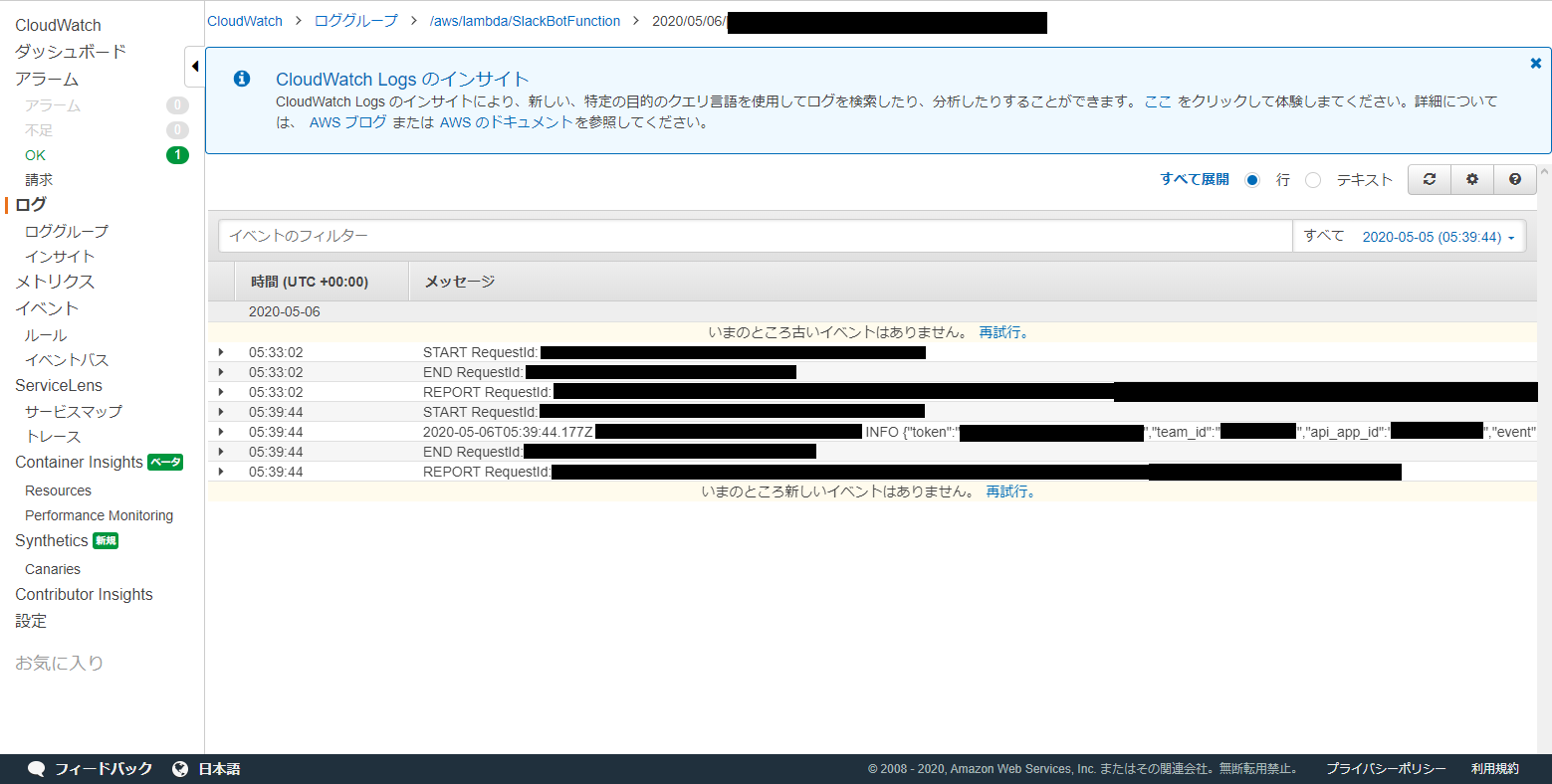Open トレース in the sidebar
The image size is (1552, 784).
click(x=53, y=437)
